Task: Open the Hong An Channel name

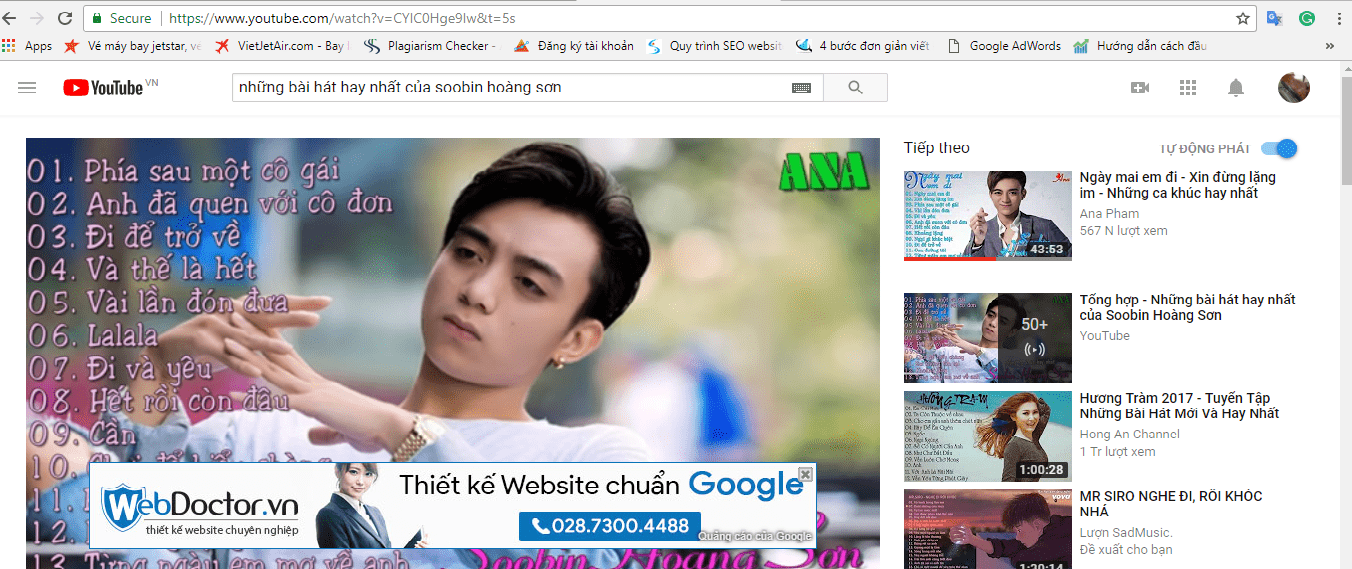Action: (1130, 434)
